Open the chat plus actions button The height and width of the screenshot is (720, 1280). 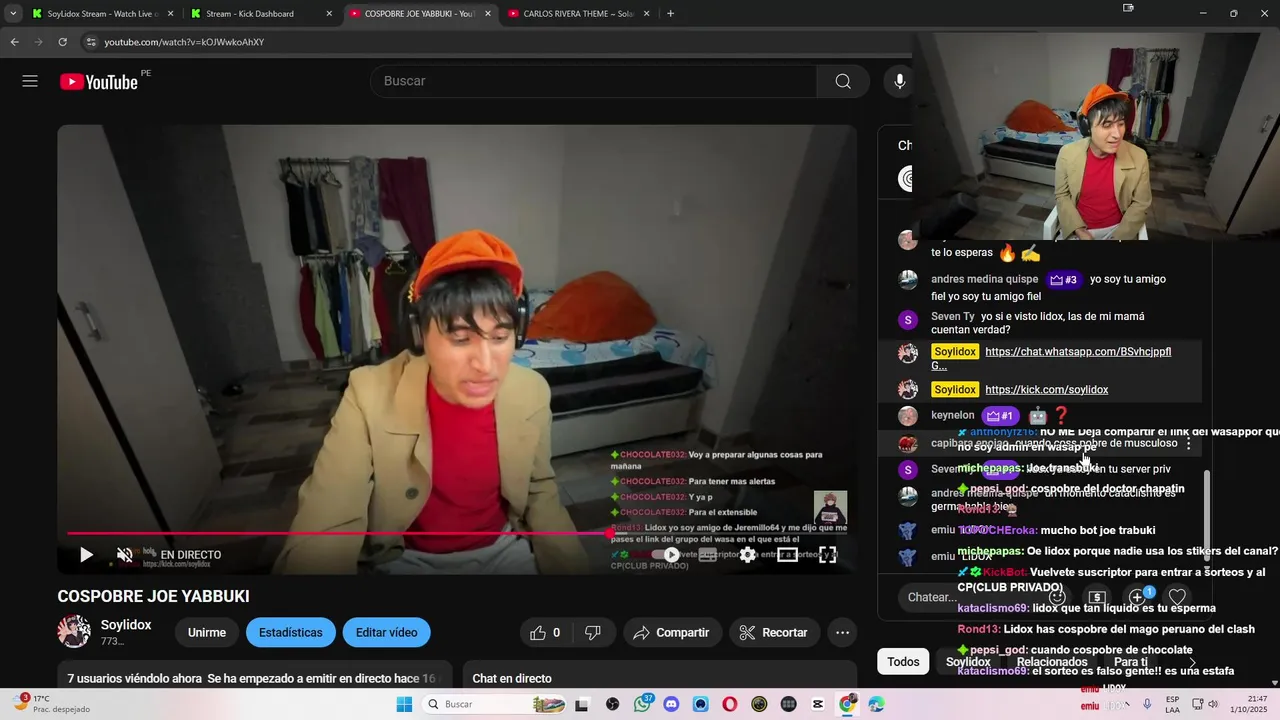point(1137,597)
